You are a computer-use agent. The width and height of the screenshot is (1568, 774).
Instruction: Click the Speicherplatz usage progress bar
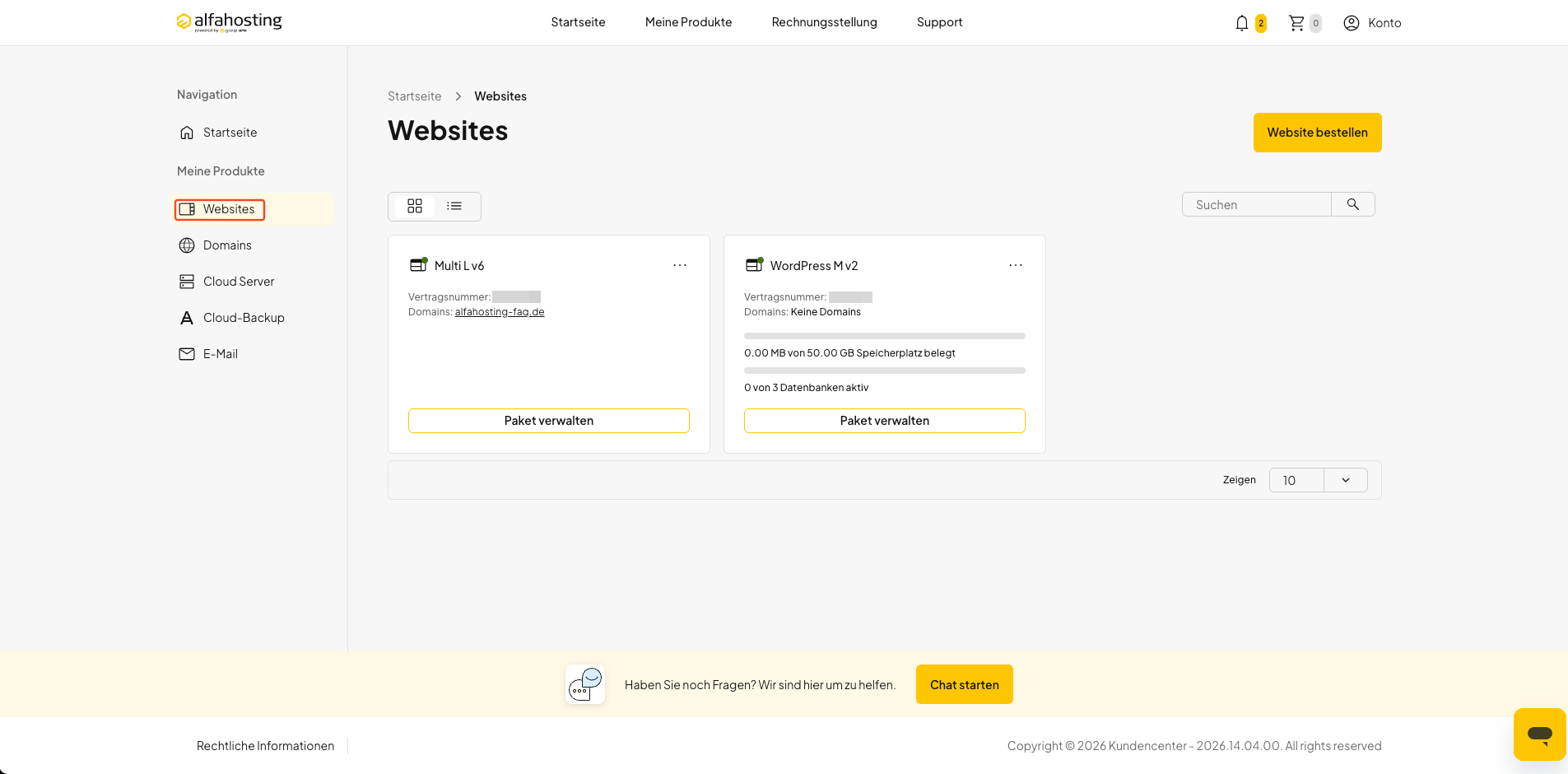[885, 336]
